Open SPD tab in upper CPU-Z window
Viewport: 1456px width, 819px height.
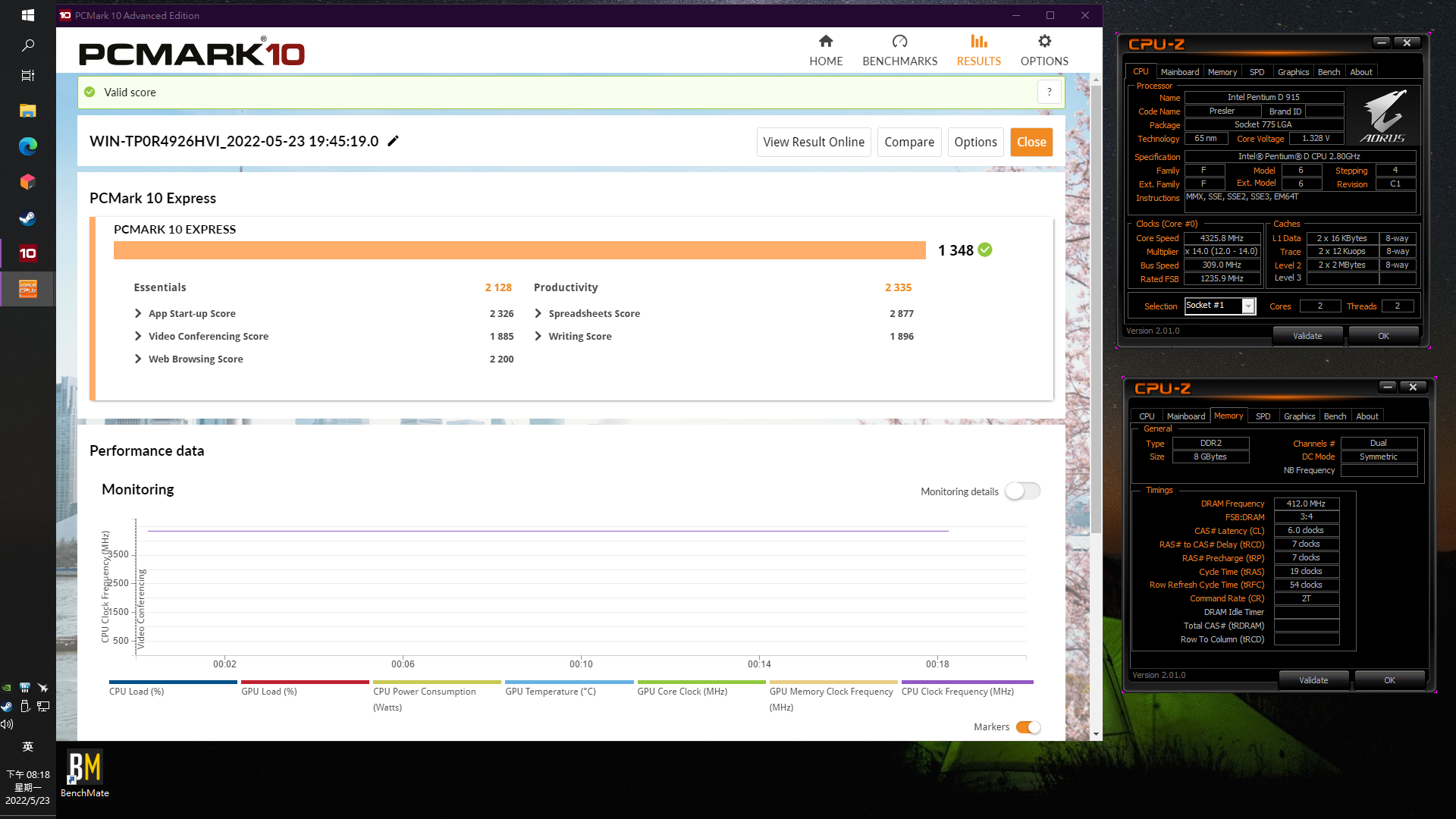tap(1257, 72)
